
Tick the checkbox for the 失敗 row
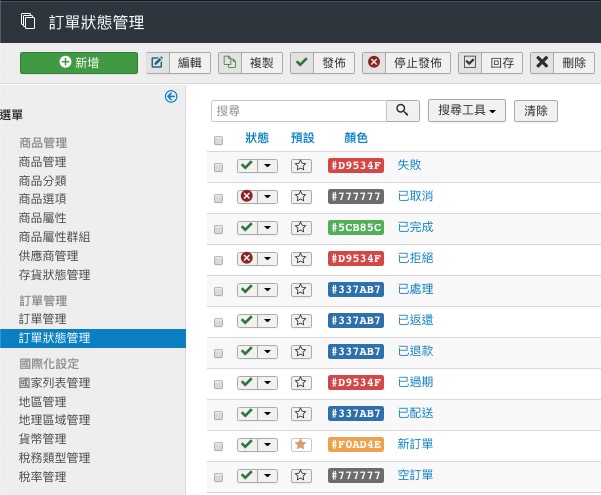coord(218,166)
